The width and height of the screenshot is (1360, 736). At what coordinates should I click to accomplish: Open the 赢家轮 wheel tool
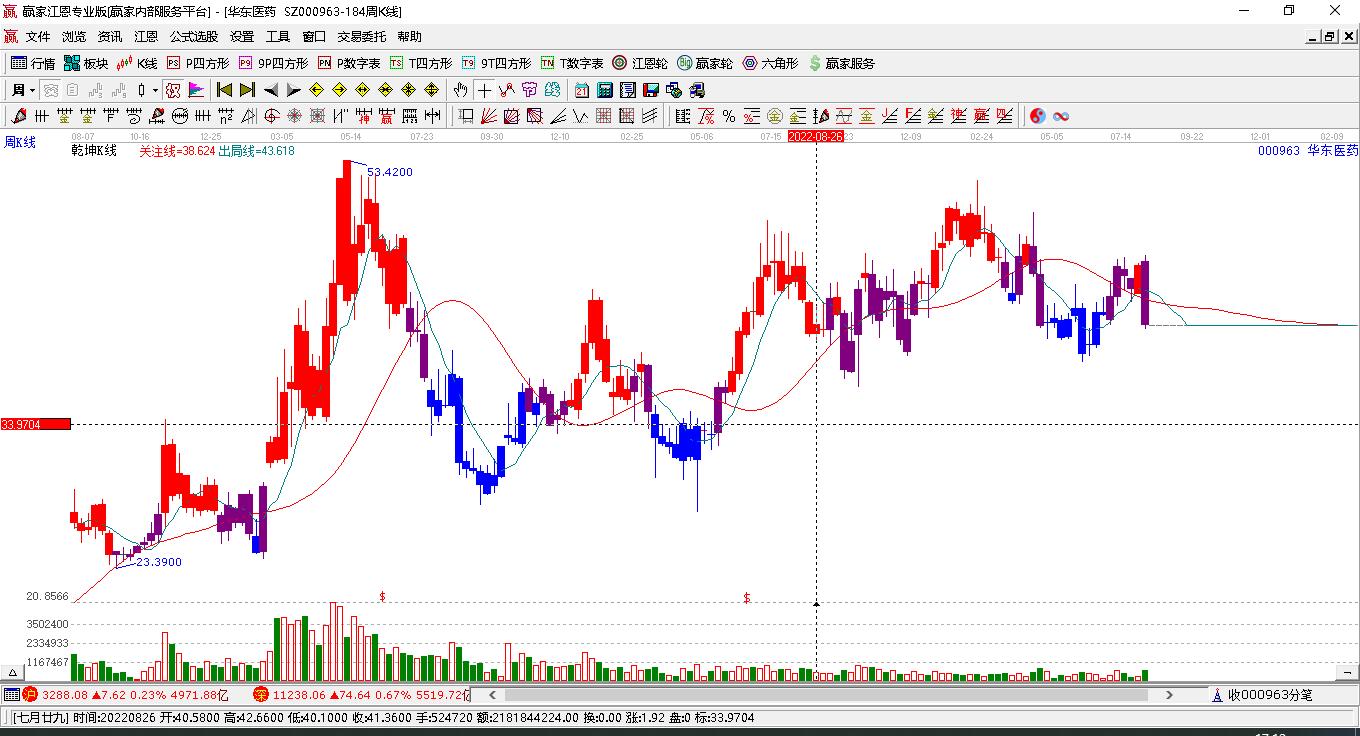pos(705,63)
